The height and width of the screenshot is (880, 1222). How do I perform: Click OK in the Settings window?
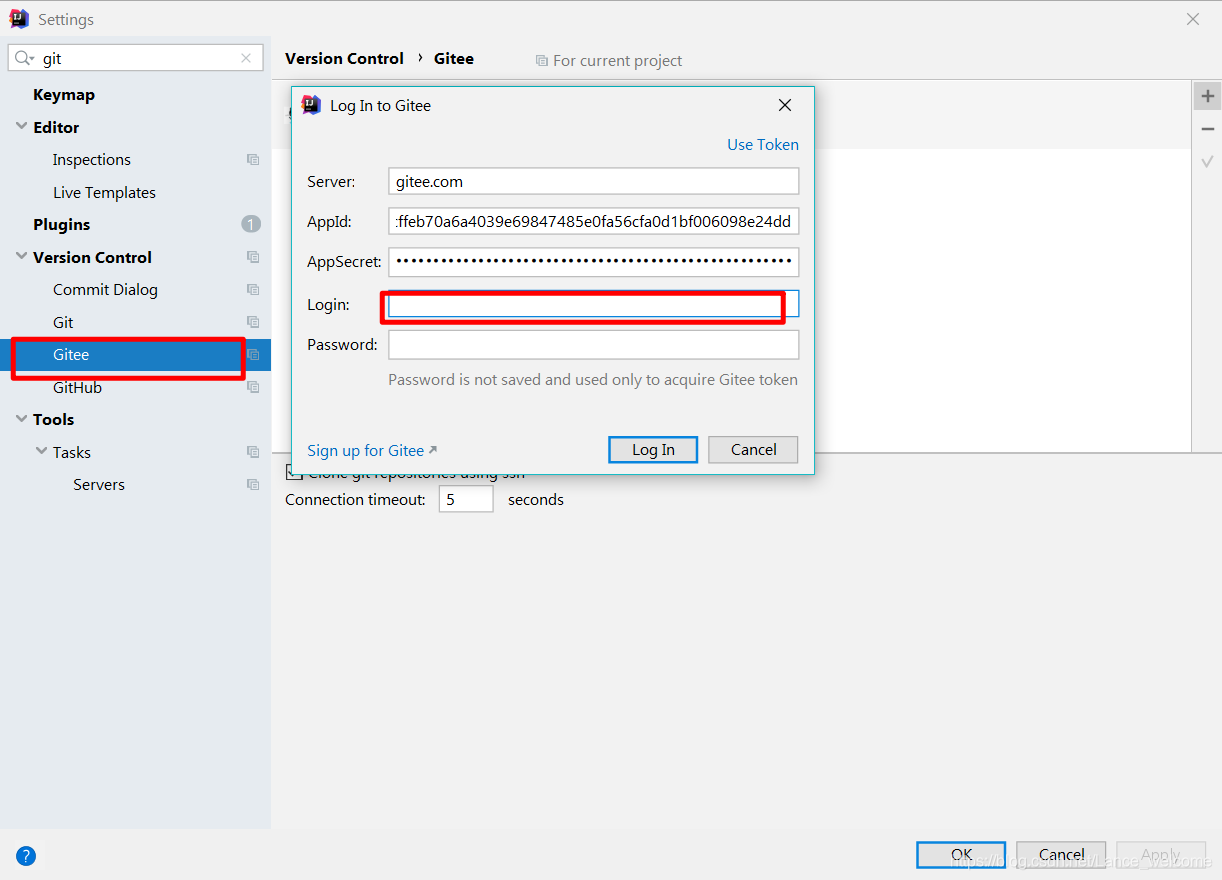tap(961, 855)
